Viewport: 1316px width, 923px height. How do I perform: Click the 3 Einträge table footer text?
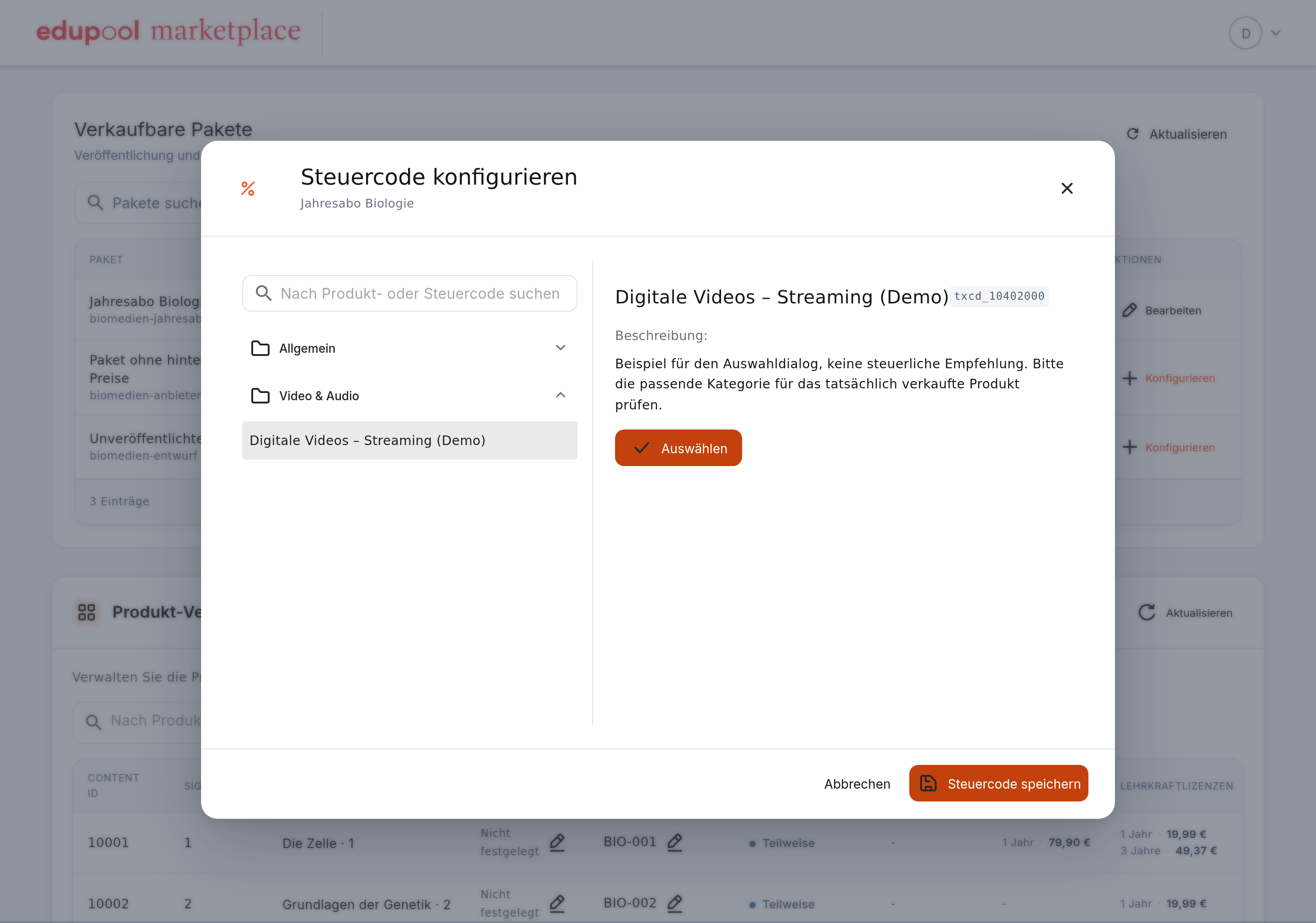(x=119, y=501)
